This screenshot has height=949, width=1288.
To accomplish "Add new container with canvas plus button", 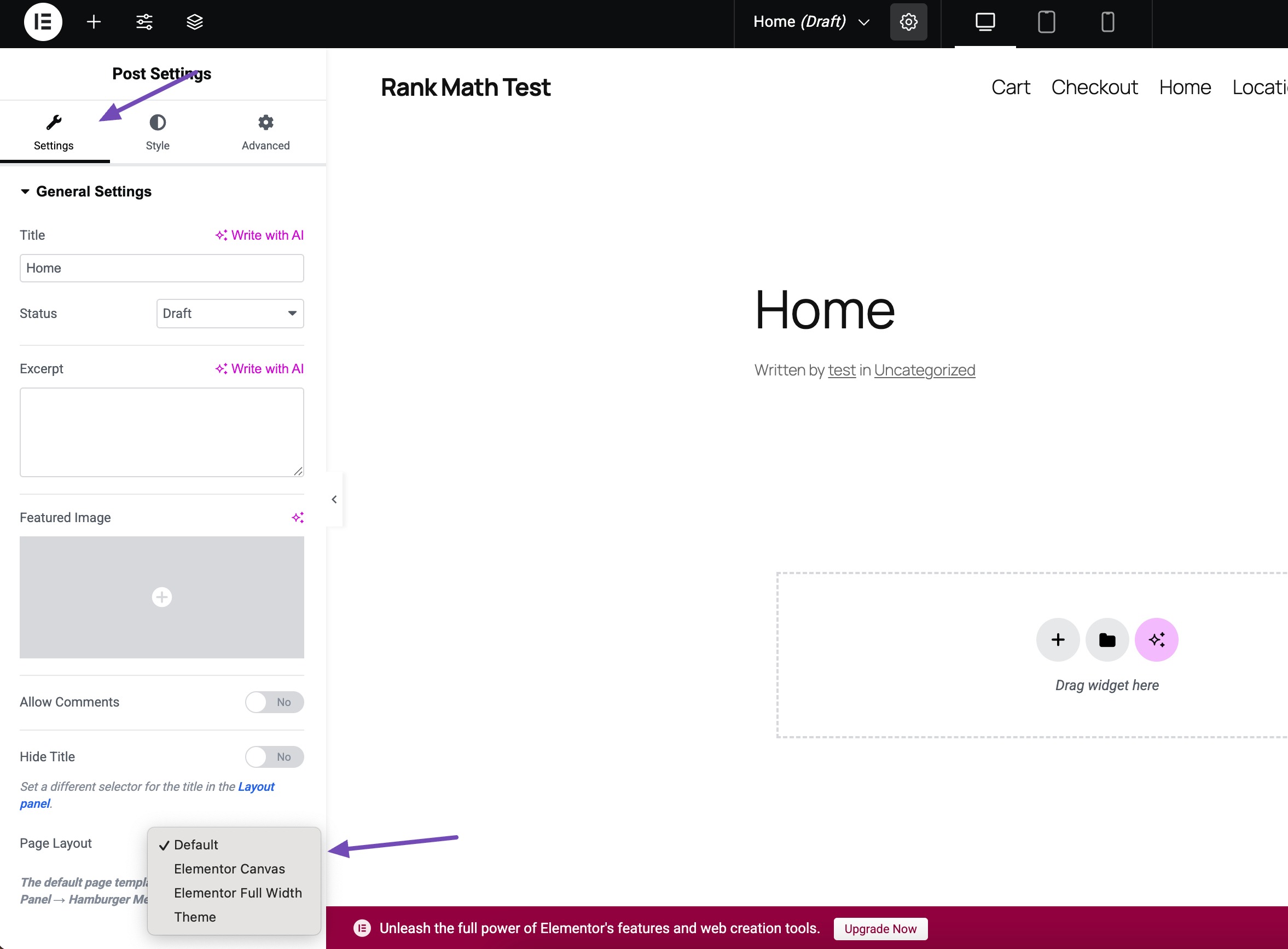I will point(1058,640).
